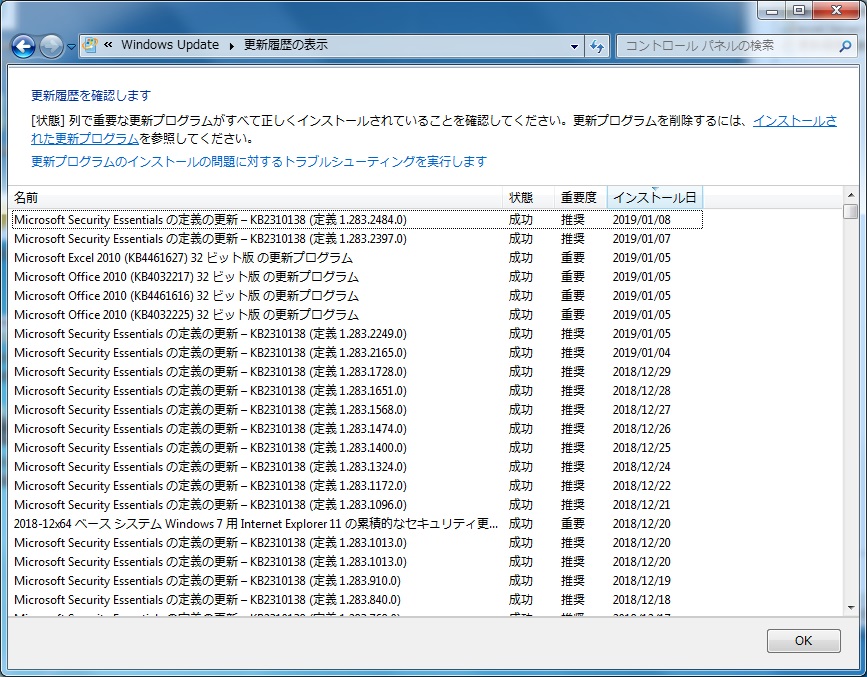867x677 pixels.
Task: Click the install date 2018/12/21
Action: [641, 504]
